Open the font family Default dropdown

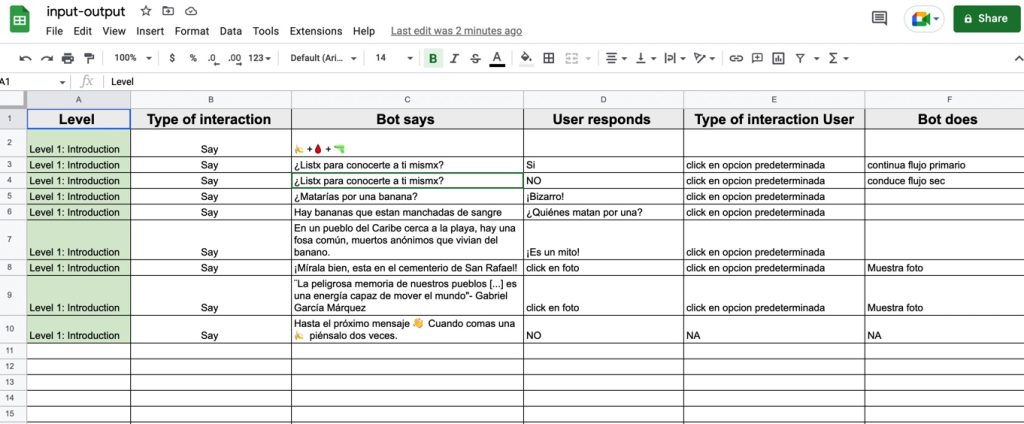(x=323, y=58)
